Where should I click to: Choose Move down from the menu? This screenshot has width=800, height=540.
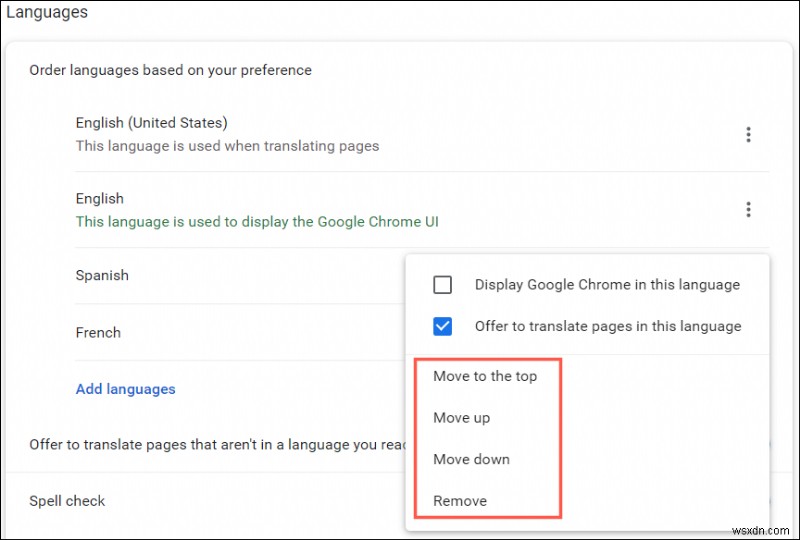(471, 459)
